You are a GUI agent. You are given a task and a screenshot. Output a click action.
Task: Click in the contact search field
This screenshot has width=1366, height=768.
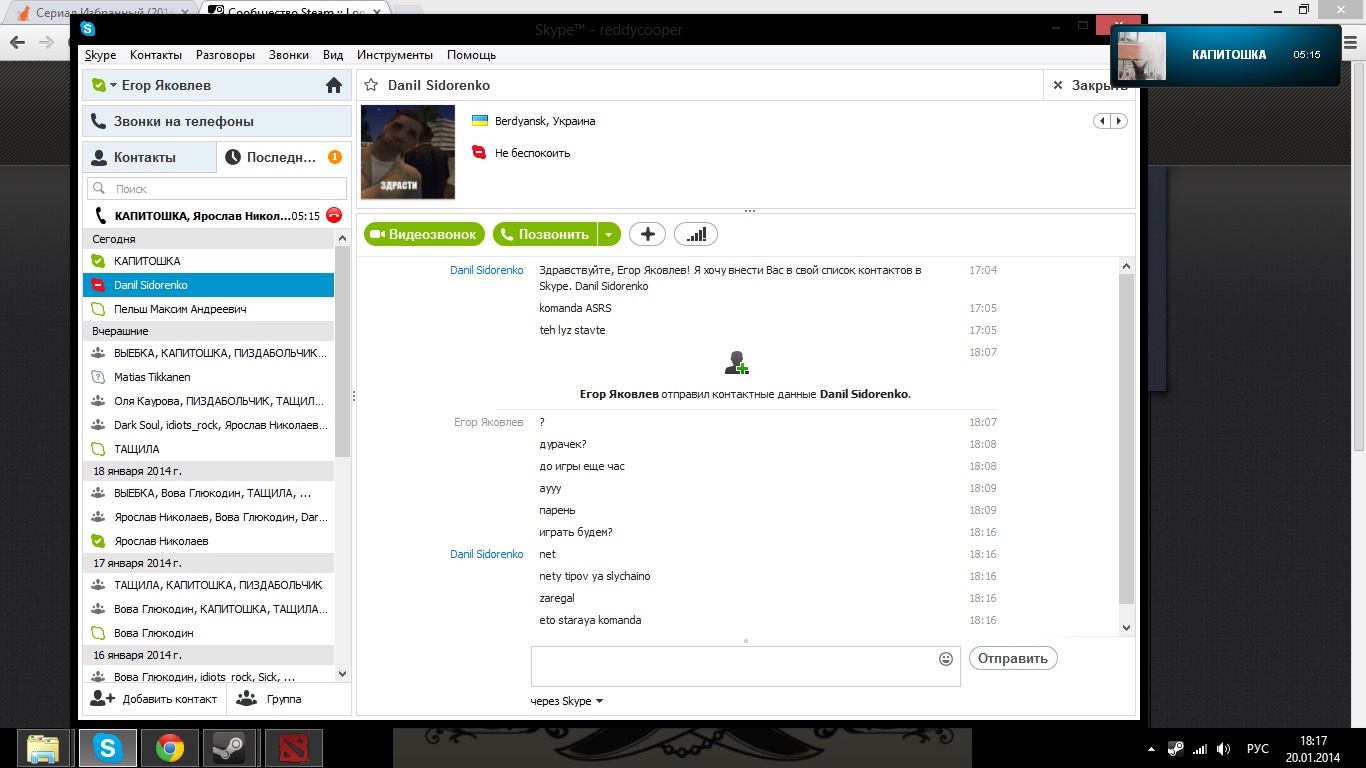(x=217, y=188)
